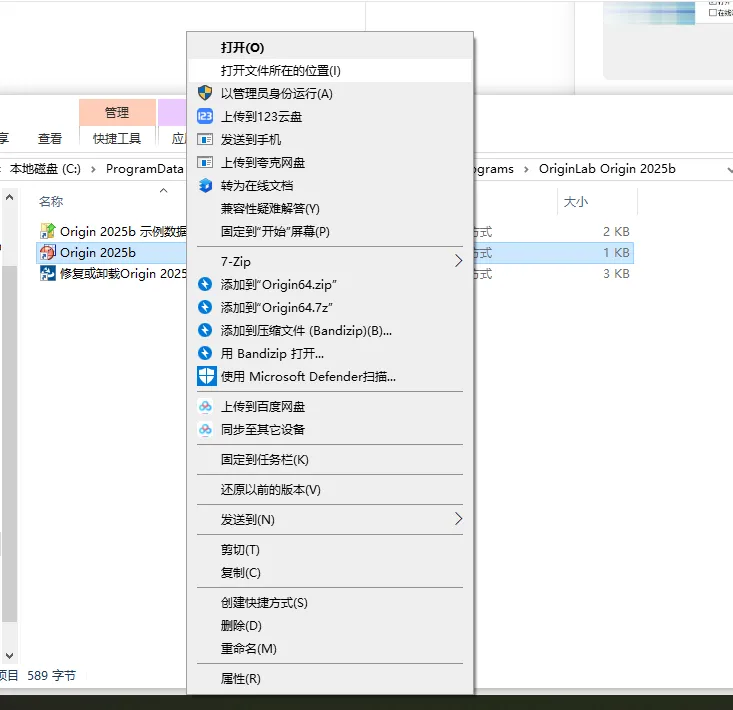Click the 2 KB size cell
733x710 pixels.
pyautogui.click(x=616, y=231)
